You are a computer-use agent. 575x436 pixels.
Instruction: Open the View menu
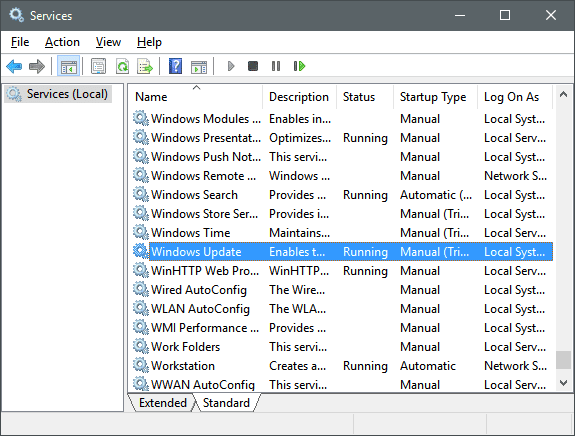point(108,42)
